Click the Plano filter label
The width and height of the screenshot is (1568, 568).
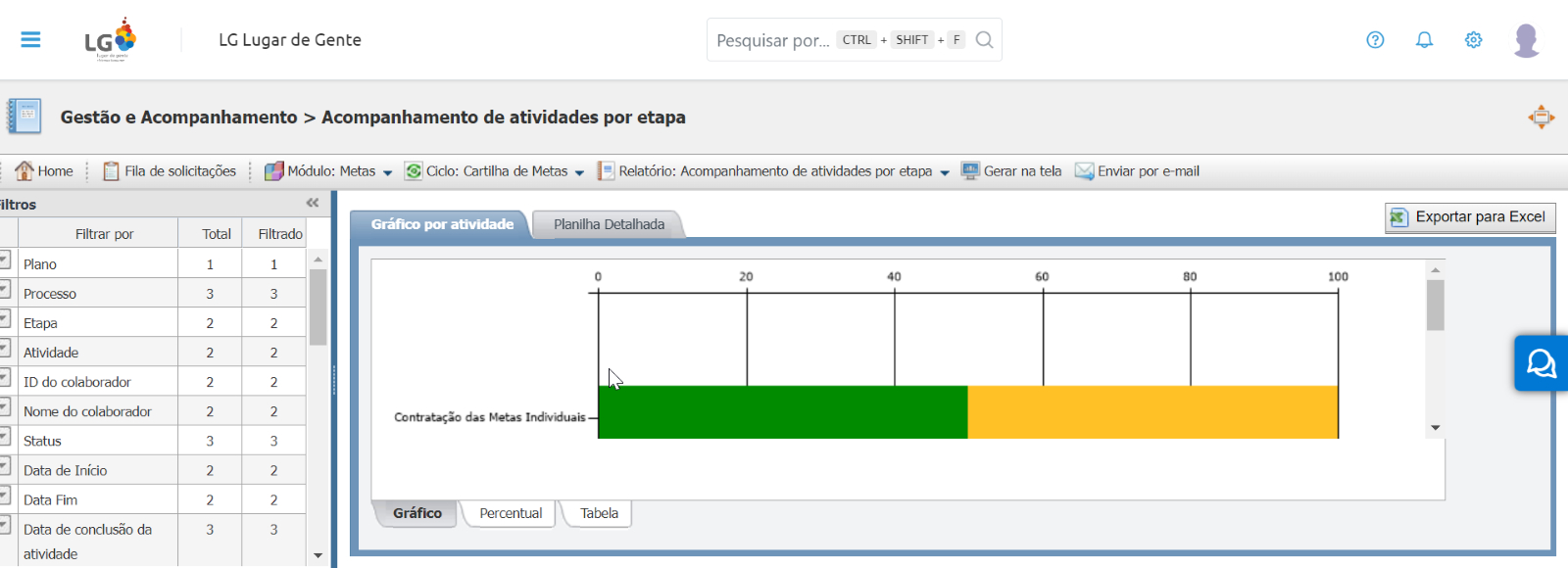[40, 264]
